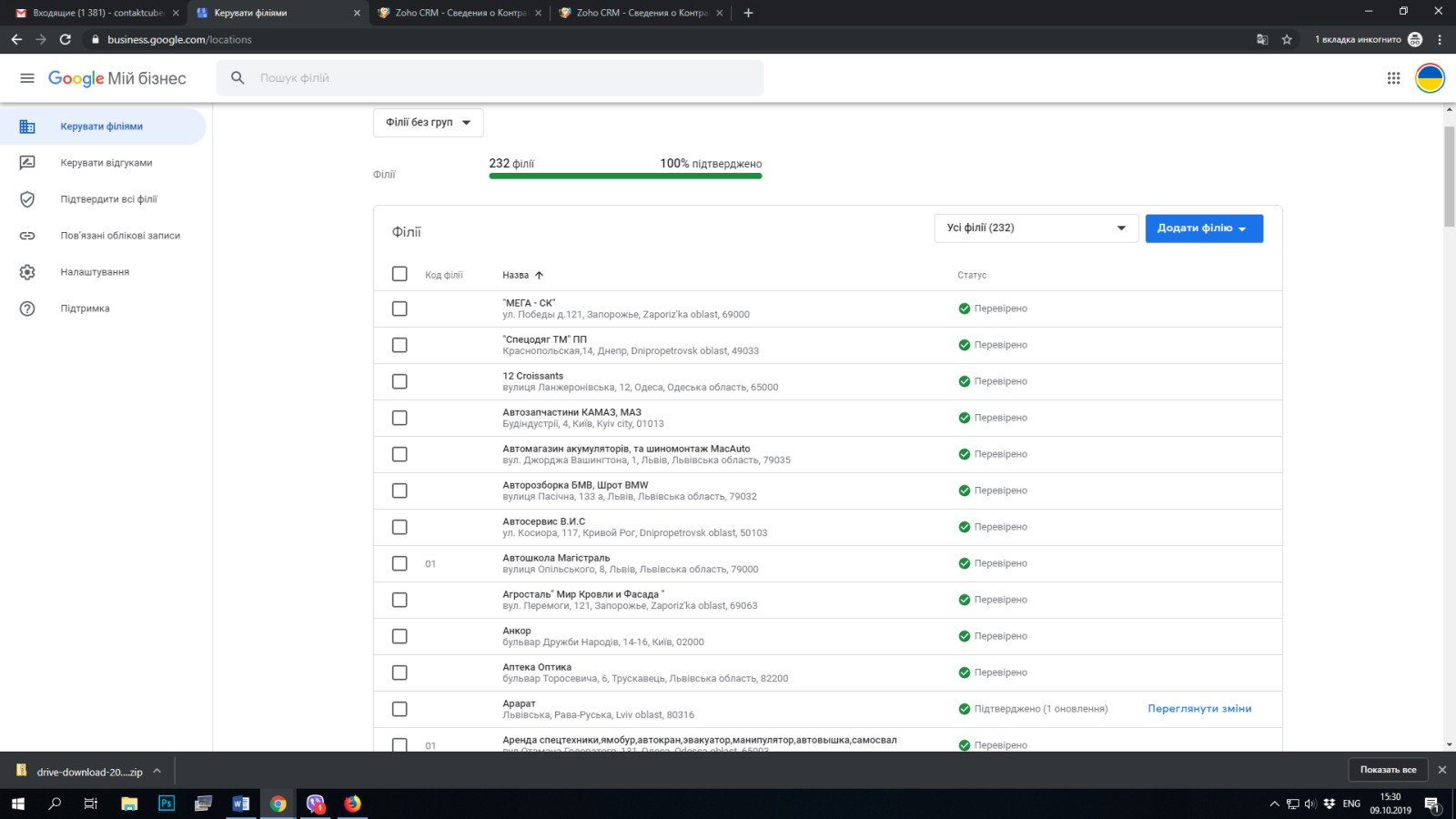The height and width of the screenshot is (819, 1456).
Task: Click the Статус column header
Action: click(x=972, y=275)
